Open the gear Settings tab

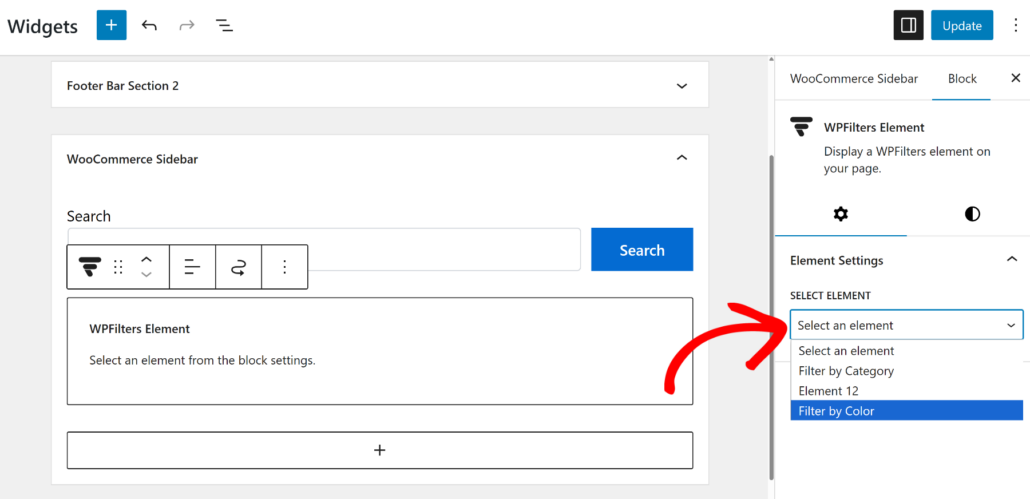pos(840,214)
